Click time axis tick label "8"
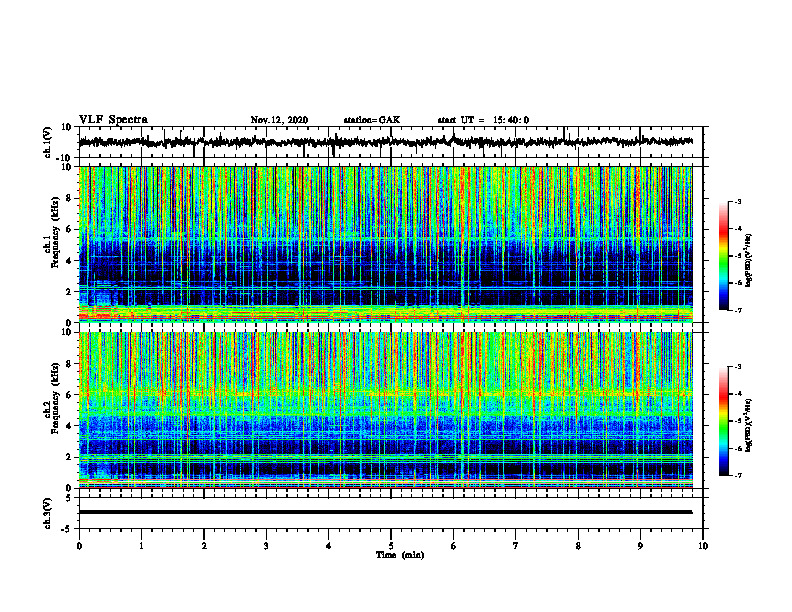The height and width of the screenshot is (612, 792). tap(578, 546)
